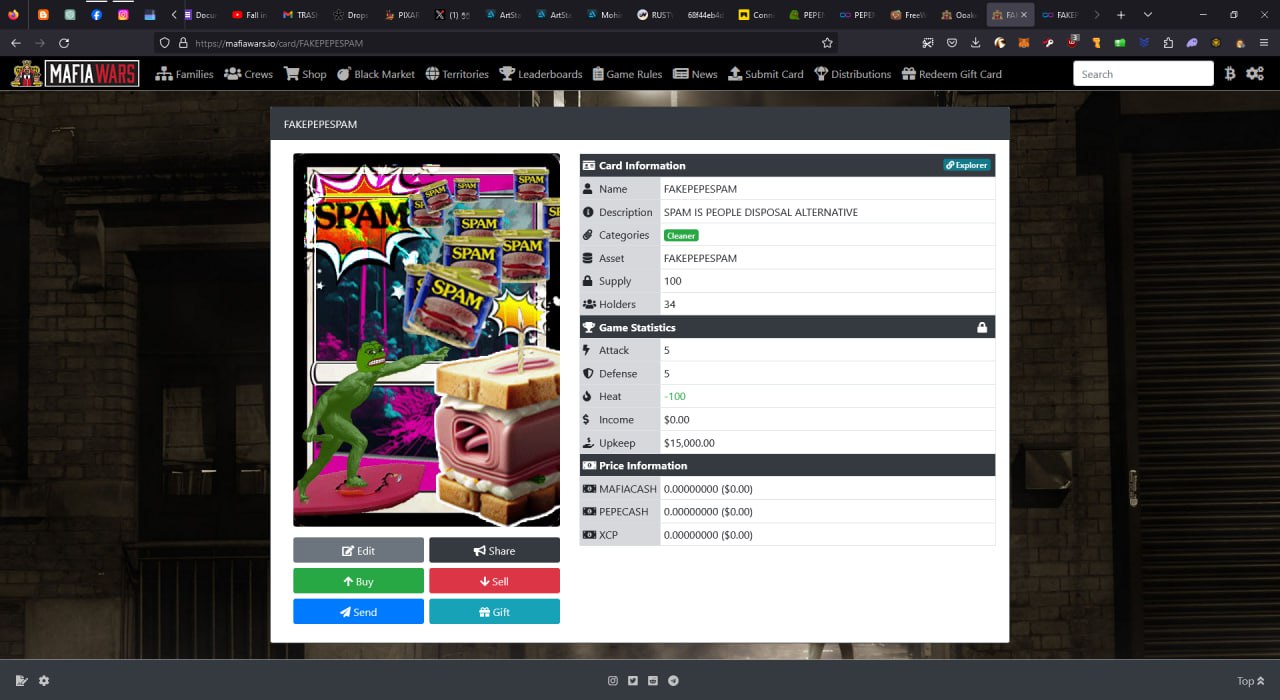Screen dimensions: 1280x700
Task: Bookmark this page with the star icon
Action: point(827,43)
